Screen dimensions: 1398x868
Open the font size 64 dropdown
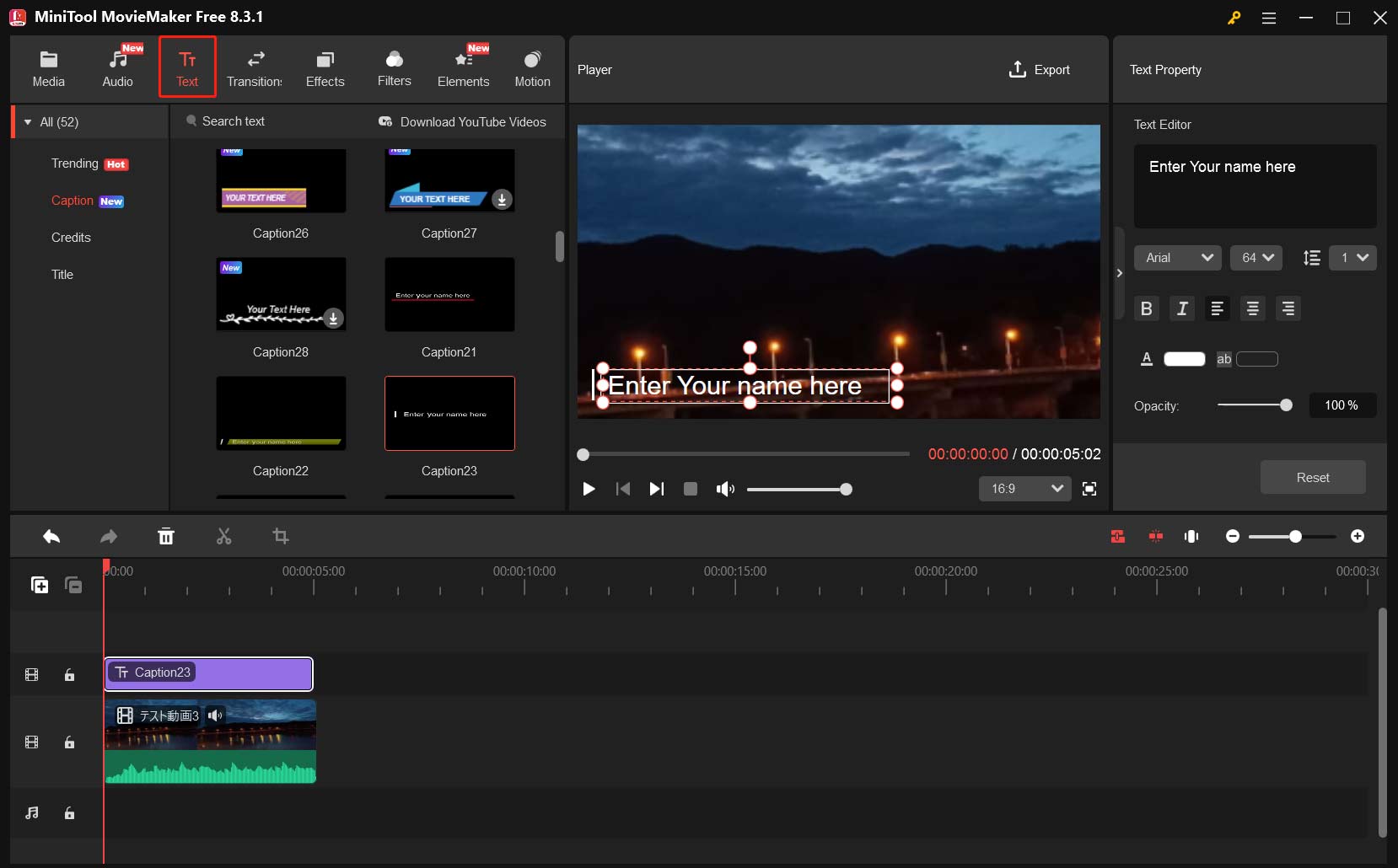pyautogui.click(x=1256, y=258)
